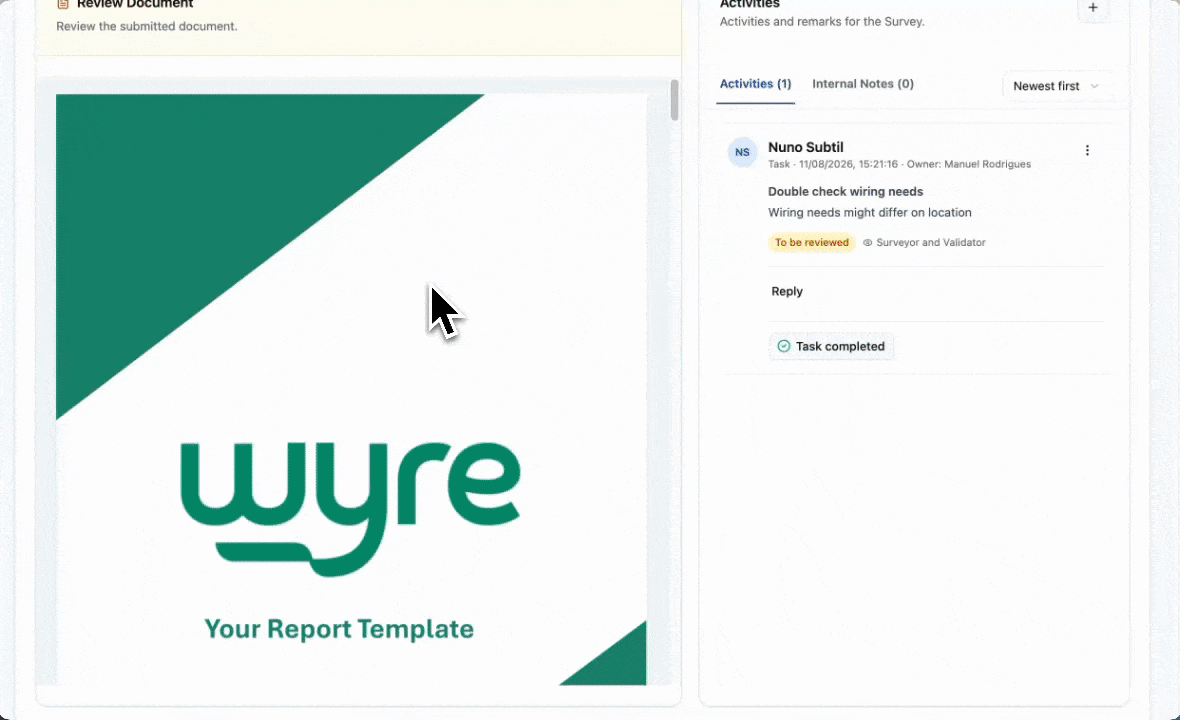Screen dimensions: 1180x720
Task: Click 'Surveyor and Validator' visibility label
Action: pos(930,242)
